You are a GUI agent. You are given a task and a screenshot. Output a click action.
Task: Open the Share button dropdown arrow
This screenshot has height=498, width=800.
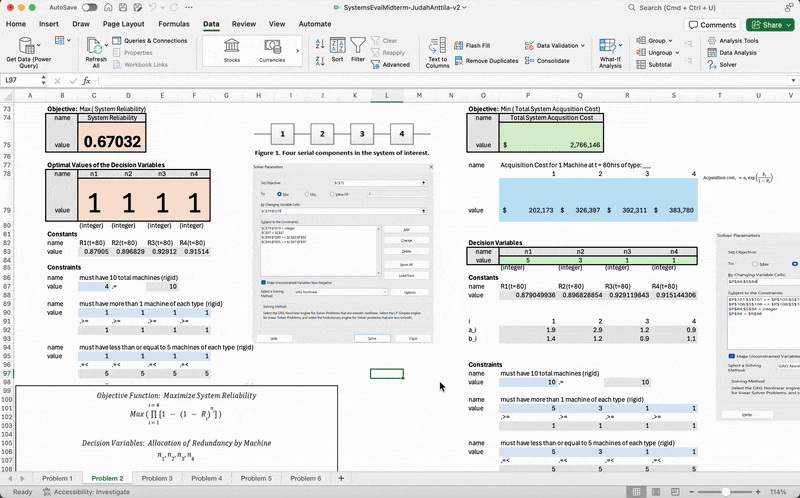point(789,24)
